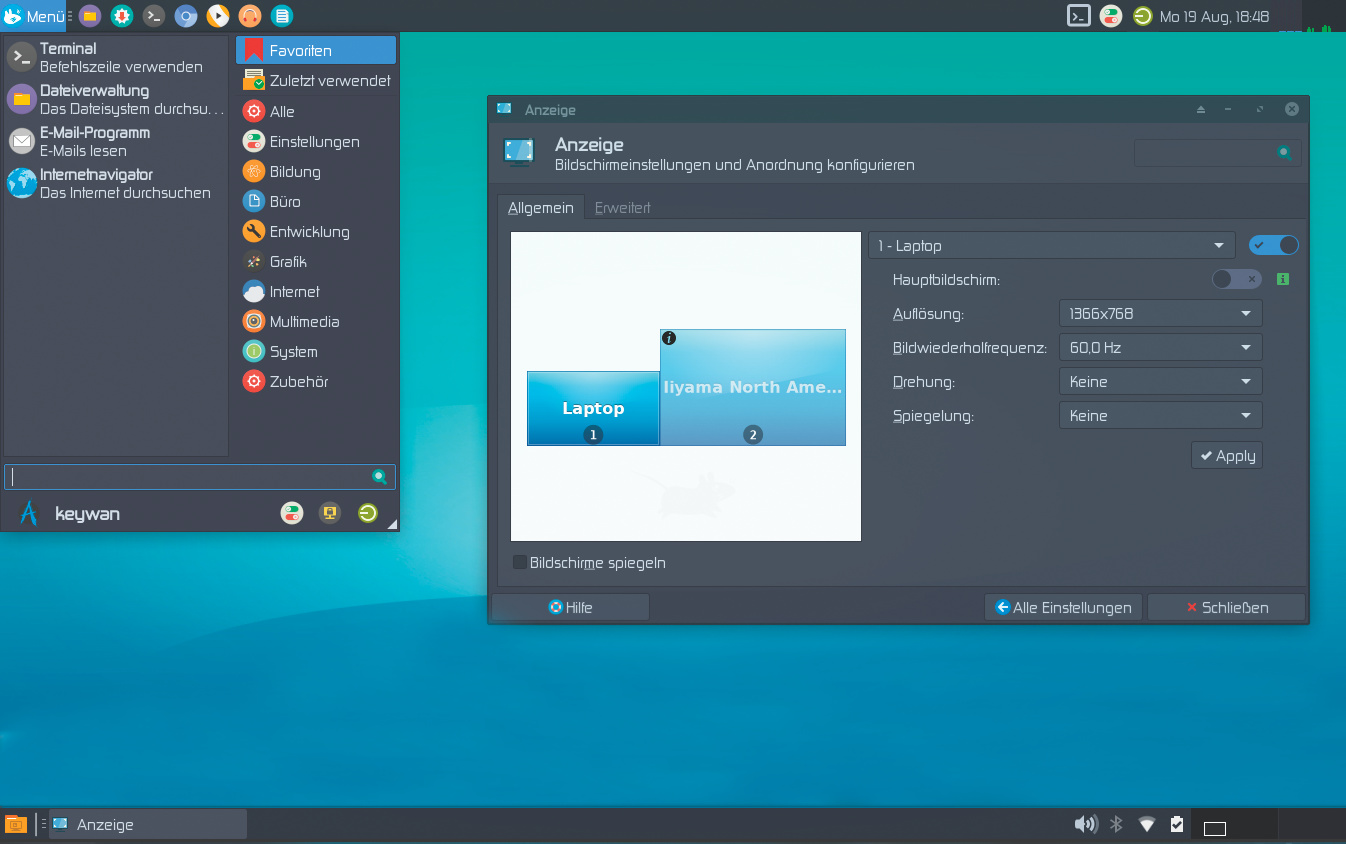Toggle the Hauptbildschirm switch on
Viewport: 1346px width, 844px height.
click(1236, 279)
